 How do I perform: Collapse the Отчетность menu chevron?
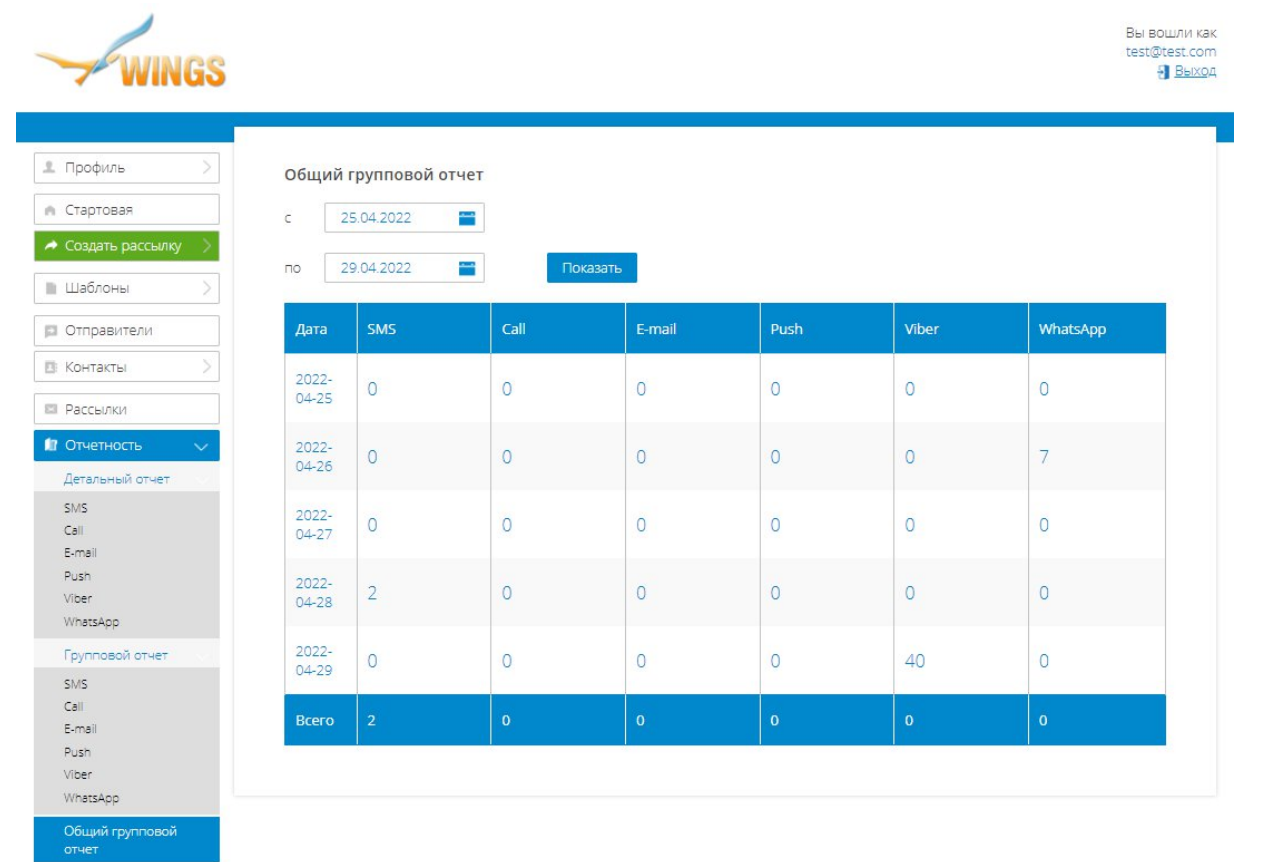click(x=201, y=446)
